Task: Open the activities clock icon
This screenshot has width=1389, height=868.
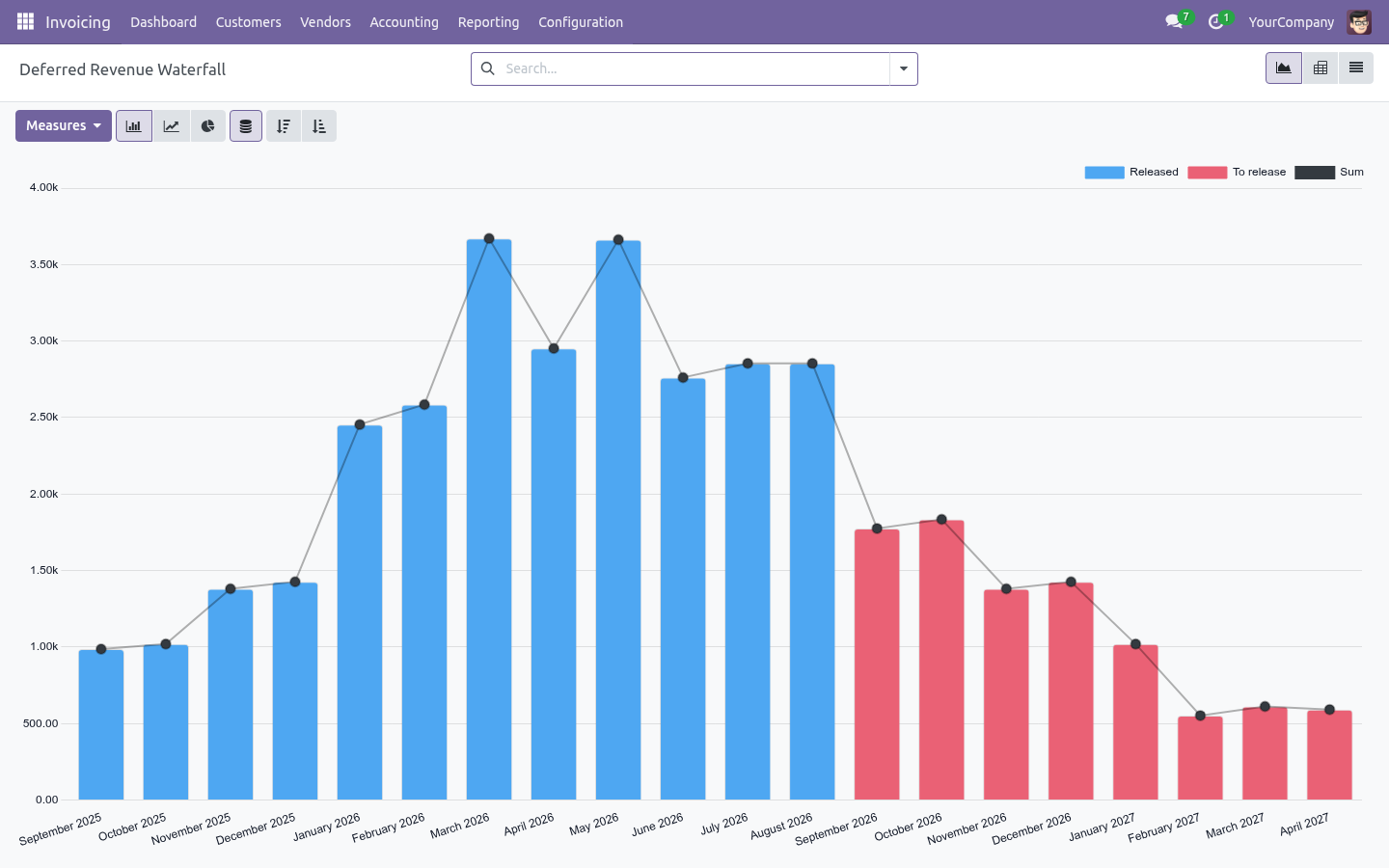Action: click(x=1215, y=21)
